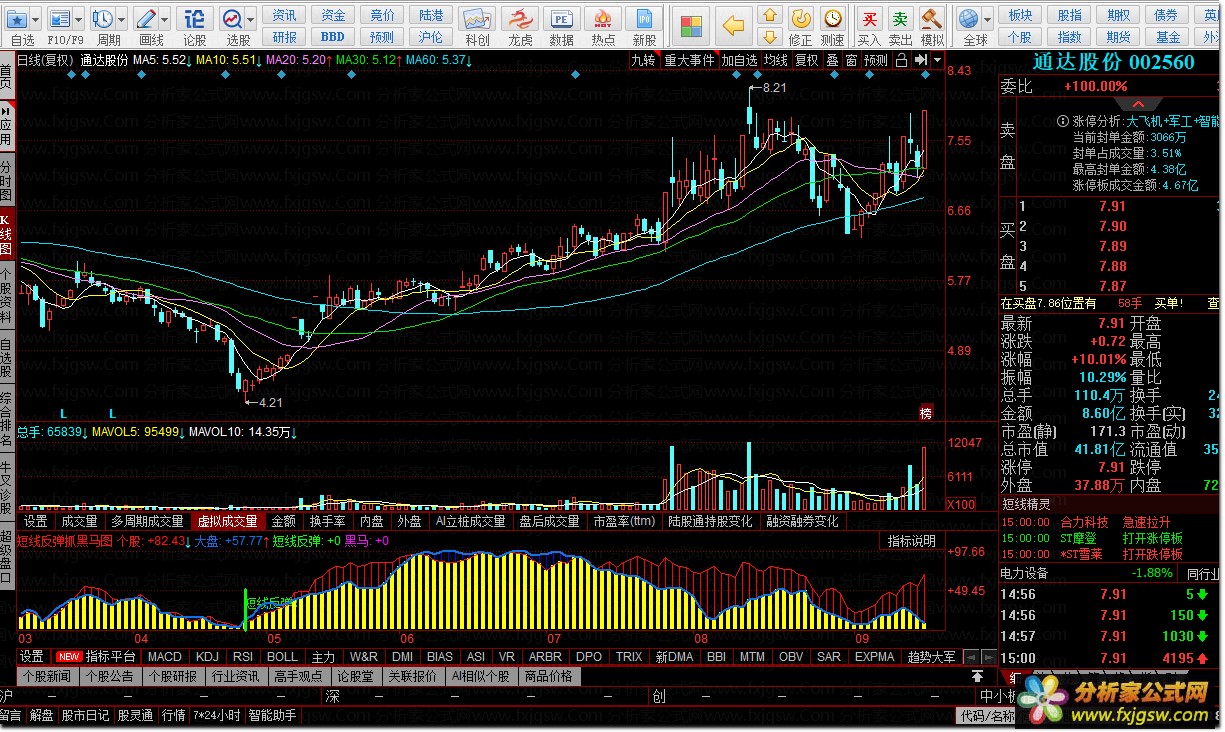The height and width of the screenshot is (732, 1225).
Task: Click the 卖出 sell icon
Action: click(x=901, y=19)
